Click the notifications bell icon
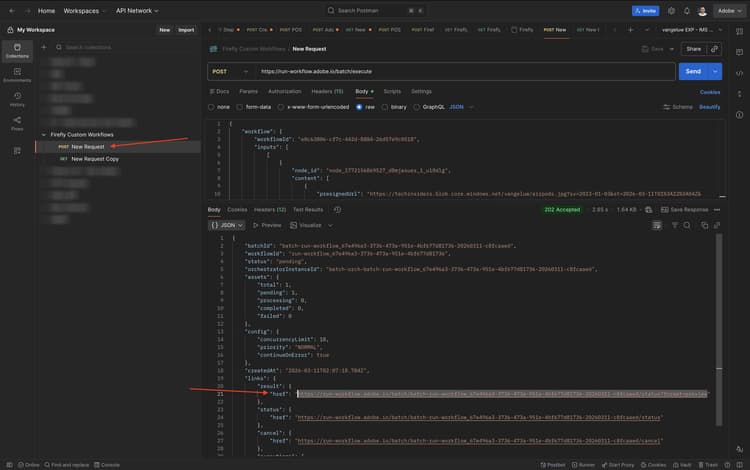750x470 pixels. click(686, 11)
